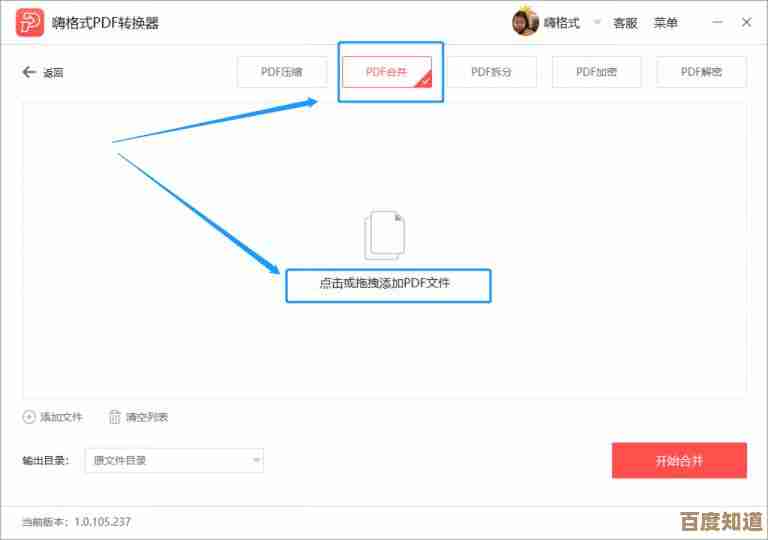Select the PDF合并 tab
Viewport: 768px width, 540px height.
(x=386, y=72)
